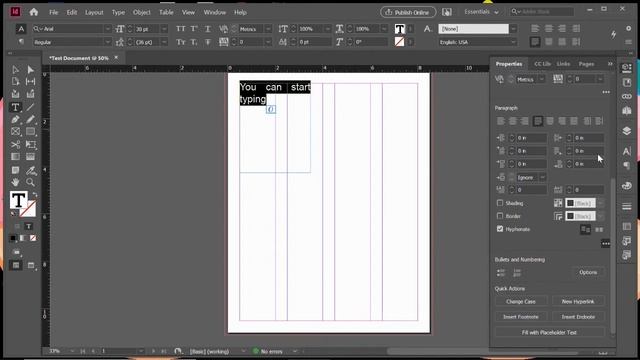Switch to Normal screen mode button

click(16, 266)
